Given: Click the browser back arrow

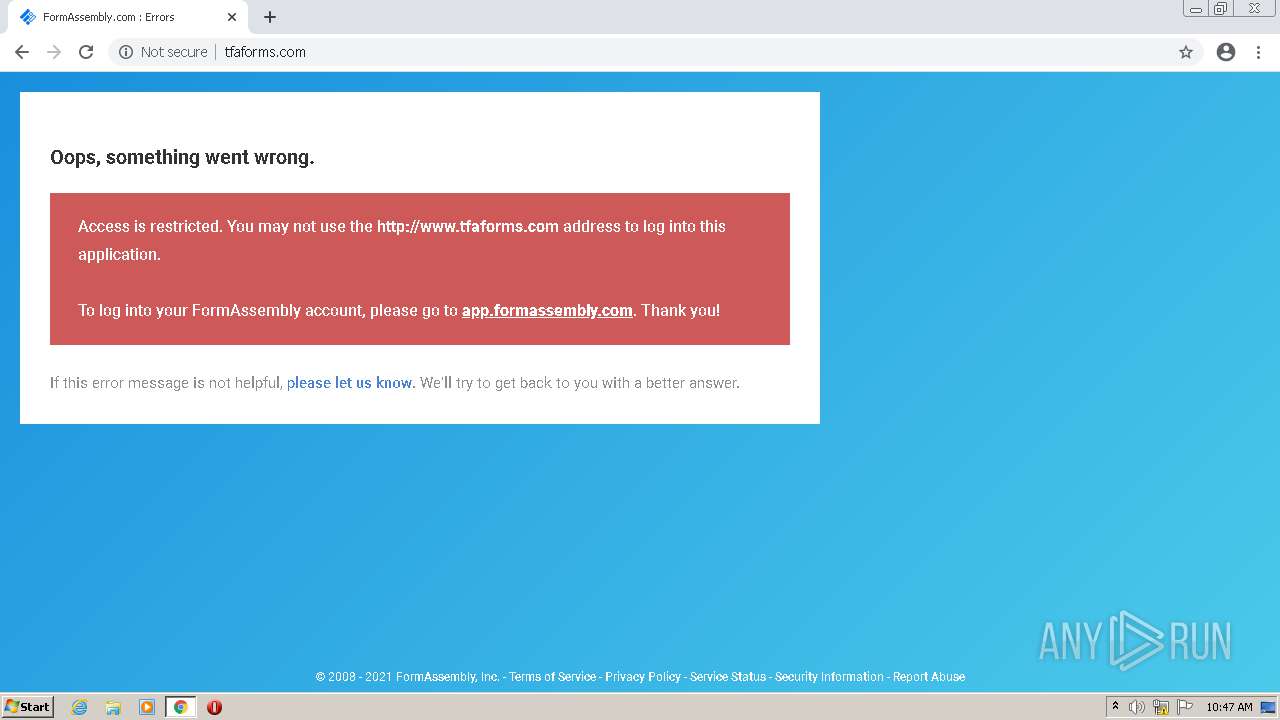Looking at the screenshot, I should pos(22,52).
